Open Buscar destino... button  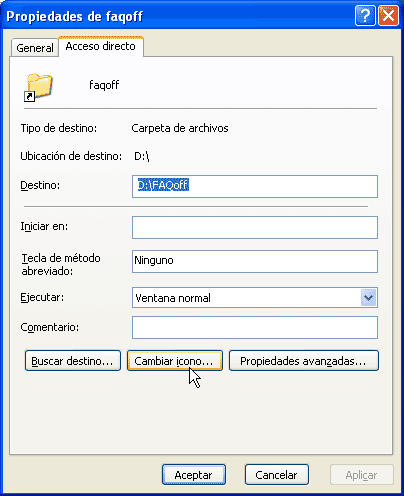(x=73, y=360)
